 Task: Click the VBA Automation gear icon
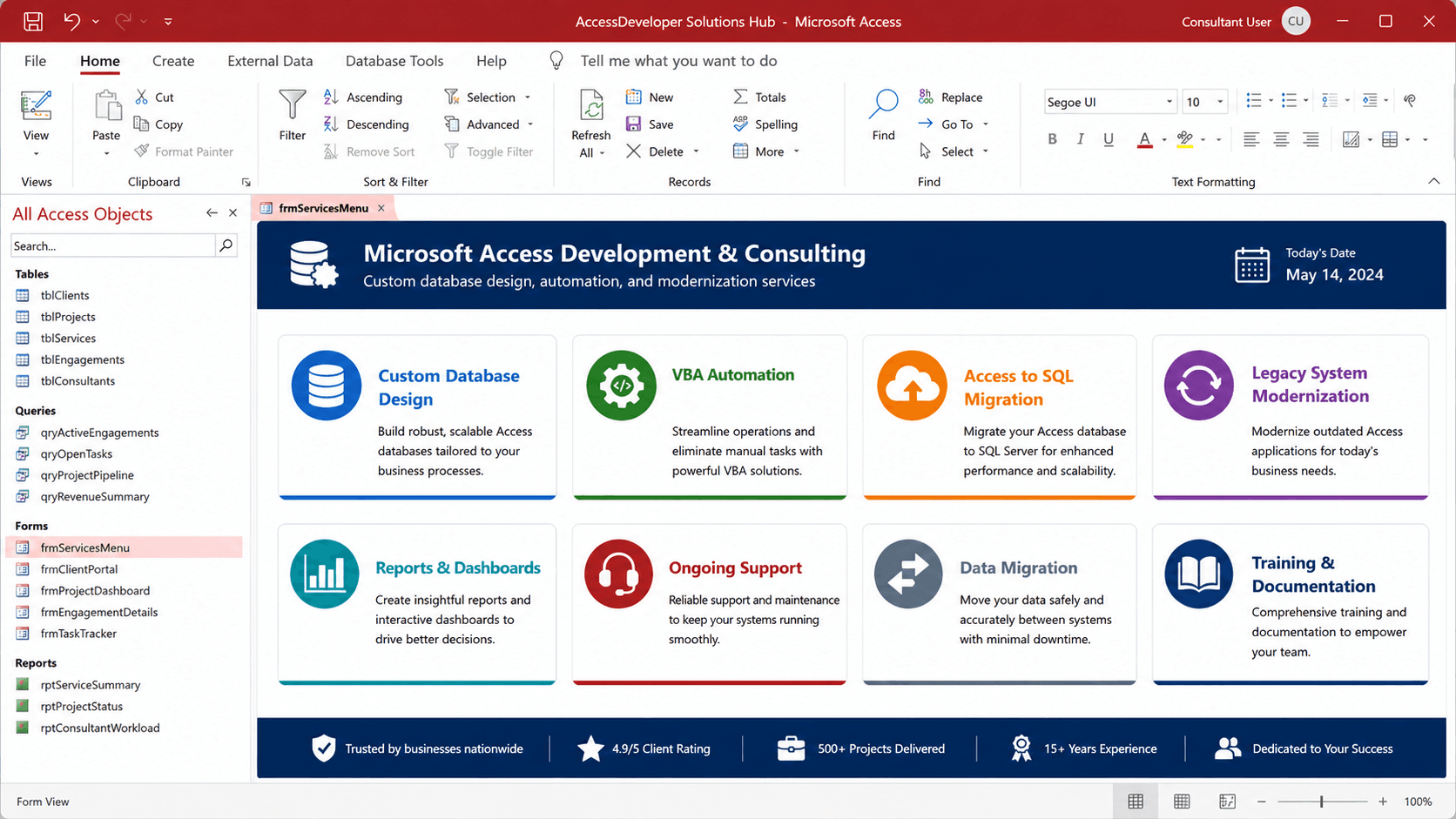tap(621, 386)
